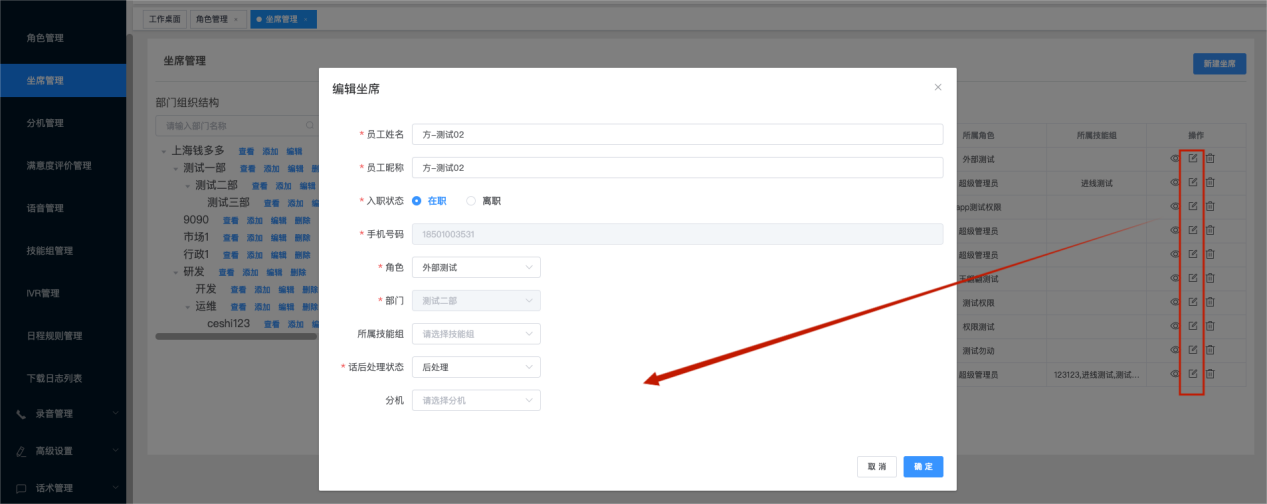Image resolution: width=1267 pixels, height=504 pixels.
Task: Click delete trash icon in 外部测试 row
Action: (x=1209, y=158)
